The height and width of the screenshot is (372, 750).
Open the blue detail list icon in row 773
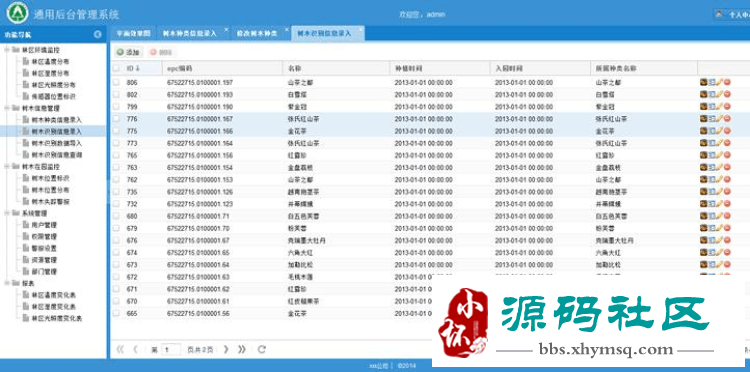point(712,143)
